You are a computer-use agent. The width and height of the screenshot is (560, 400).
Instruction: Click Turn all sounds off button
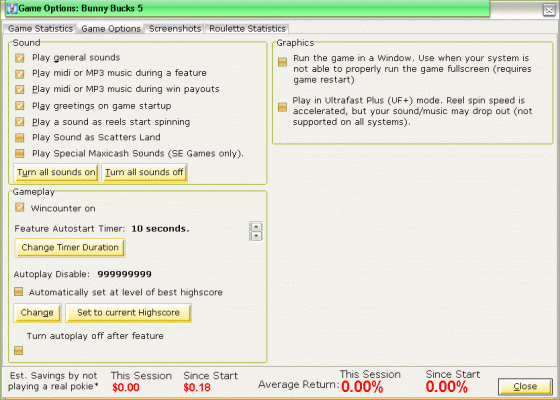click(144, 172)
